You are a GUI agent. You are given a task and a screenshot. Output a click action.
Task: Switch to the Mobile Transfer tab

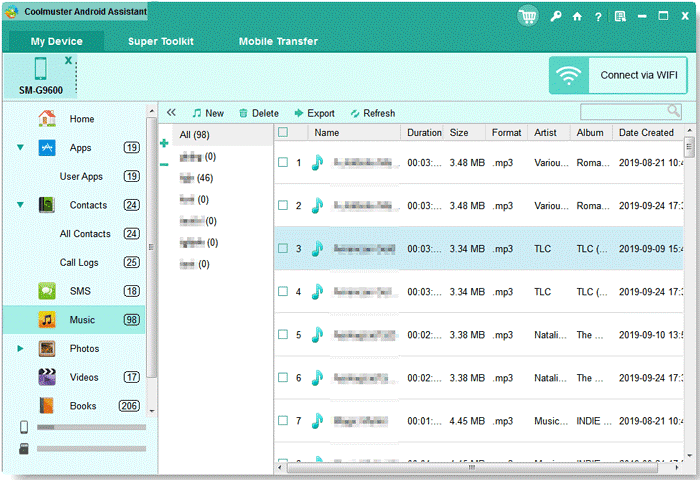pos(278,41)
